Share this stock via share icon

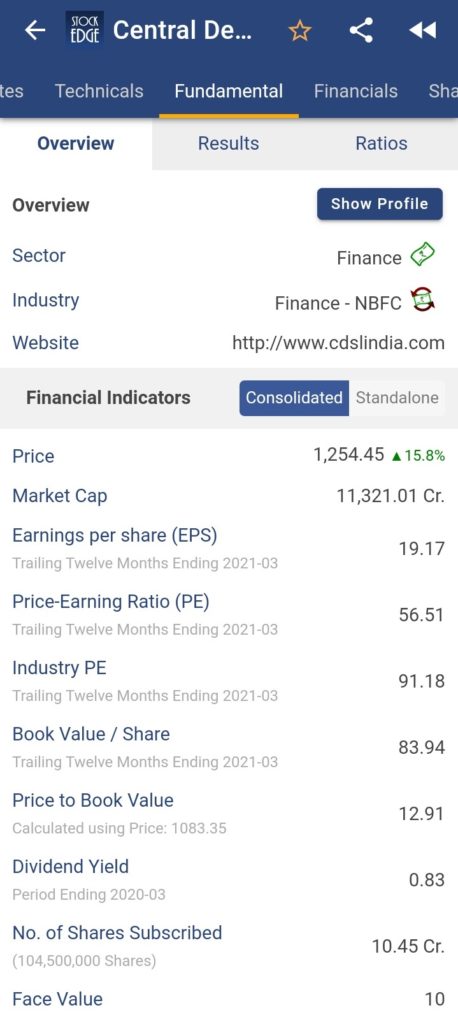[361, 30]
